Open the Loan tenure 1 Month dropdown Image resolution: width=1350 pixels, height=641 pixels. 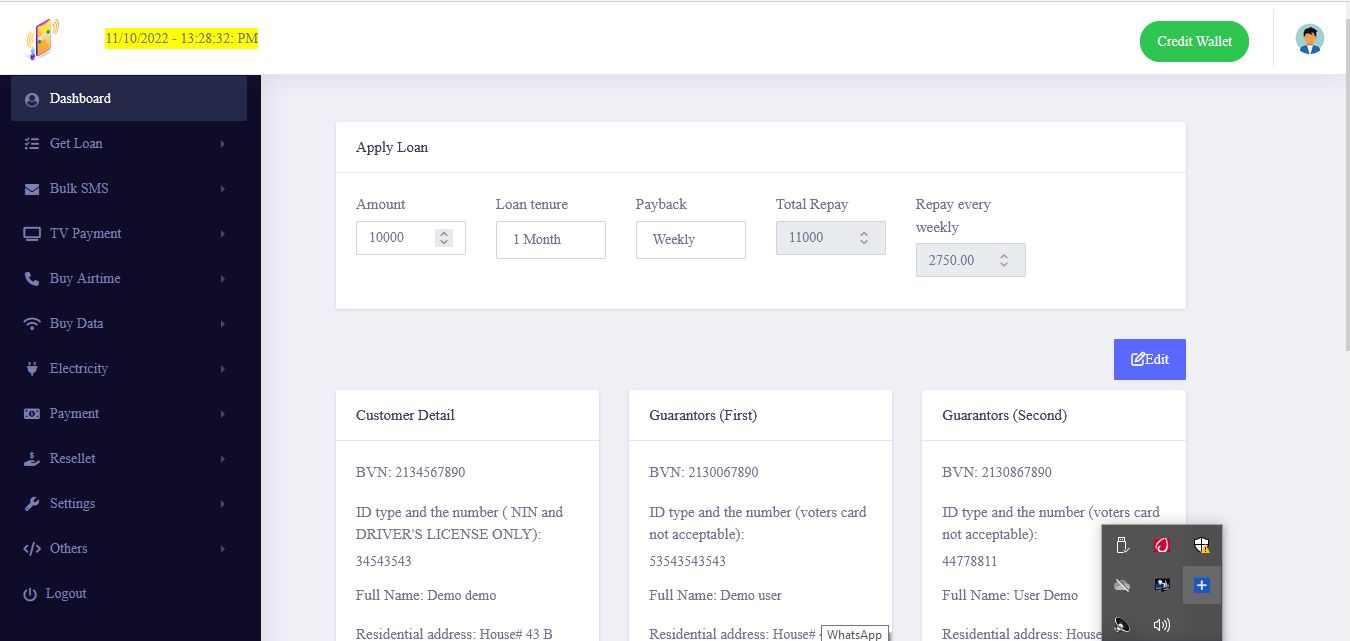(x=551, y=240)
